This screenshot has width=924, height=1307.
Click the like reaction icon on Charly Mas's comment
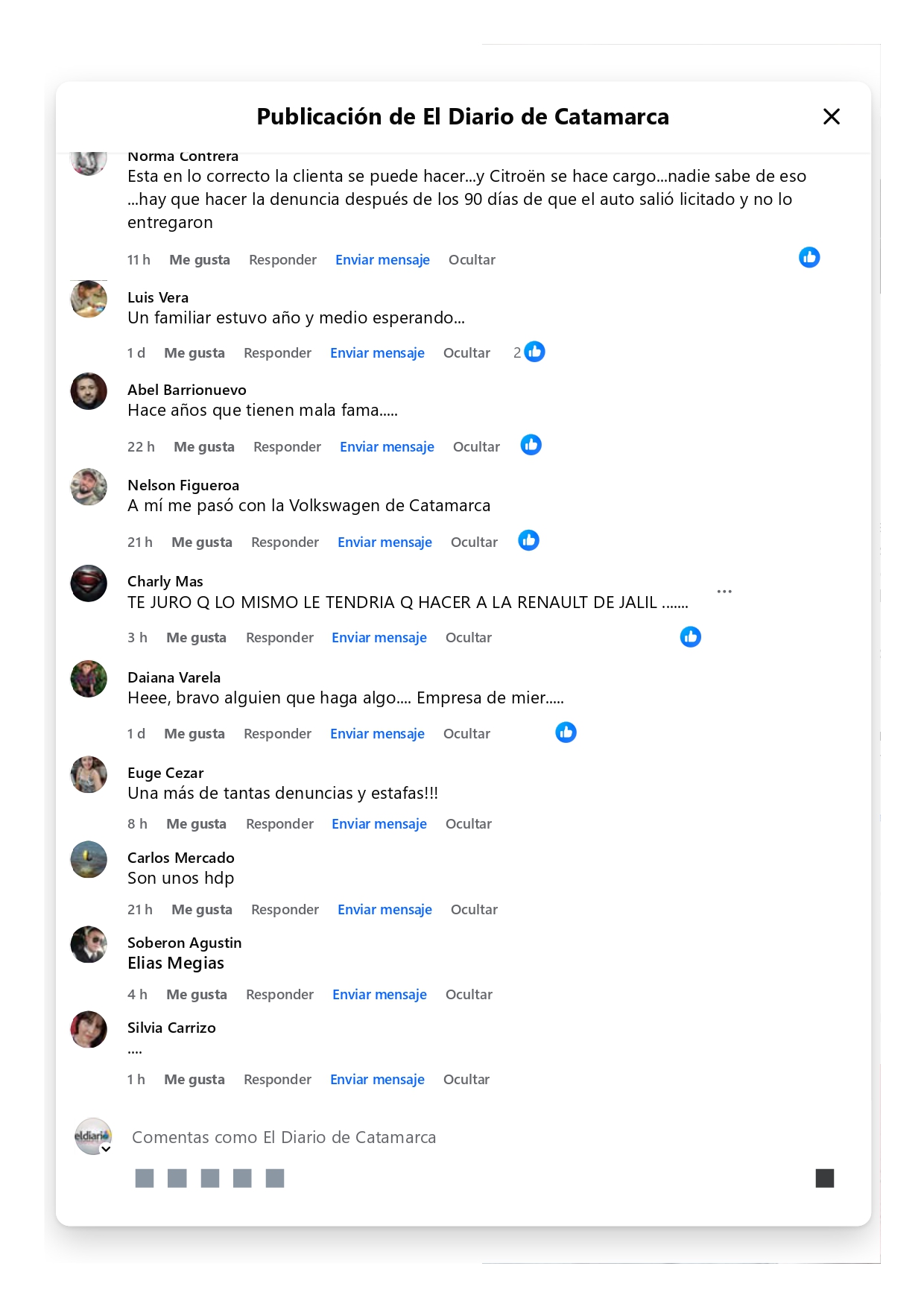(690, 637)
